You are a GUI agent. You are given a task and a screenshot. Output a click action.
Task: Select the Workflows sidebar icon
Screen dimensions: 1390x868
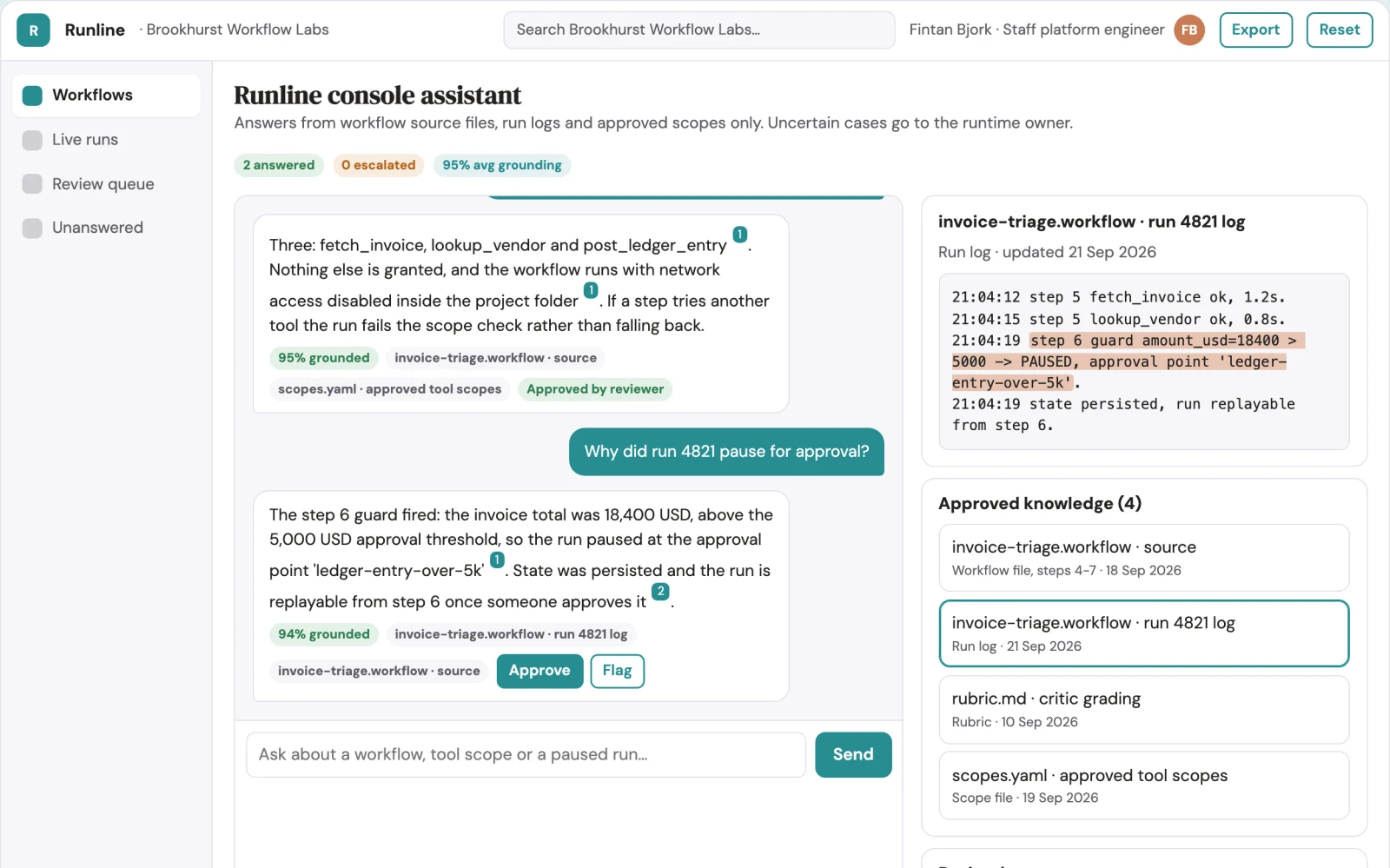32,96
